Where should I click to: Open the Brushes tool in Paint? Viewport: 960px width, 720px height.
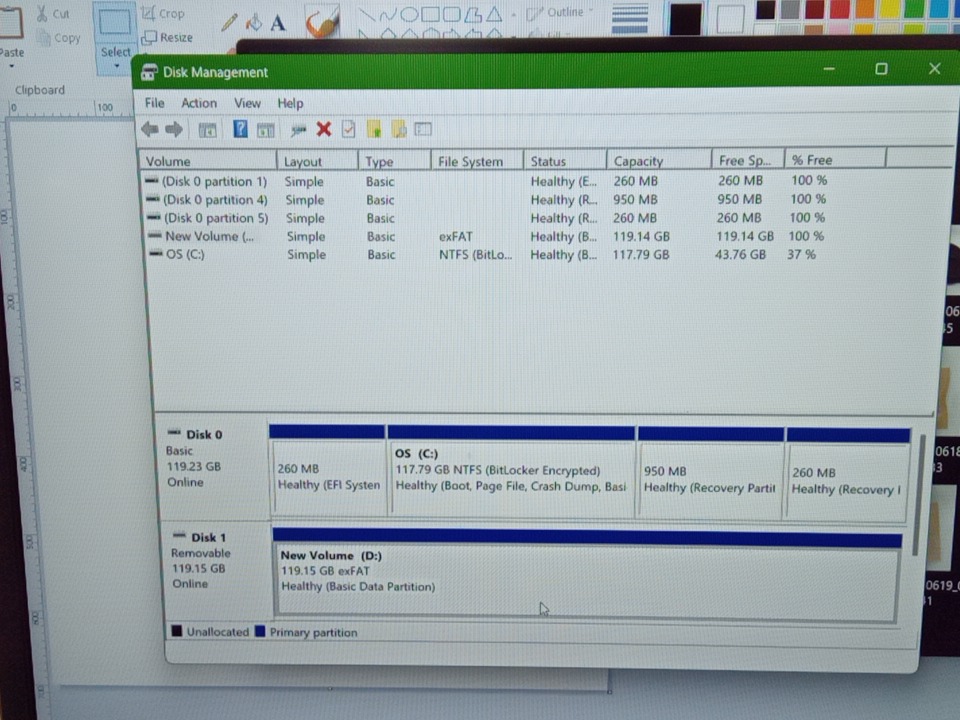[x=322, y=22]
